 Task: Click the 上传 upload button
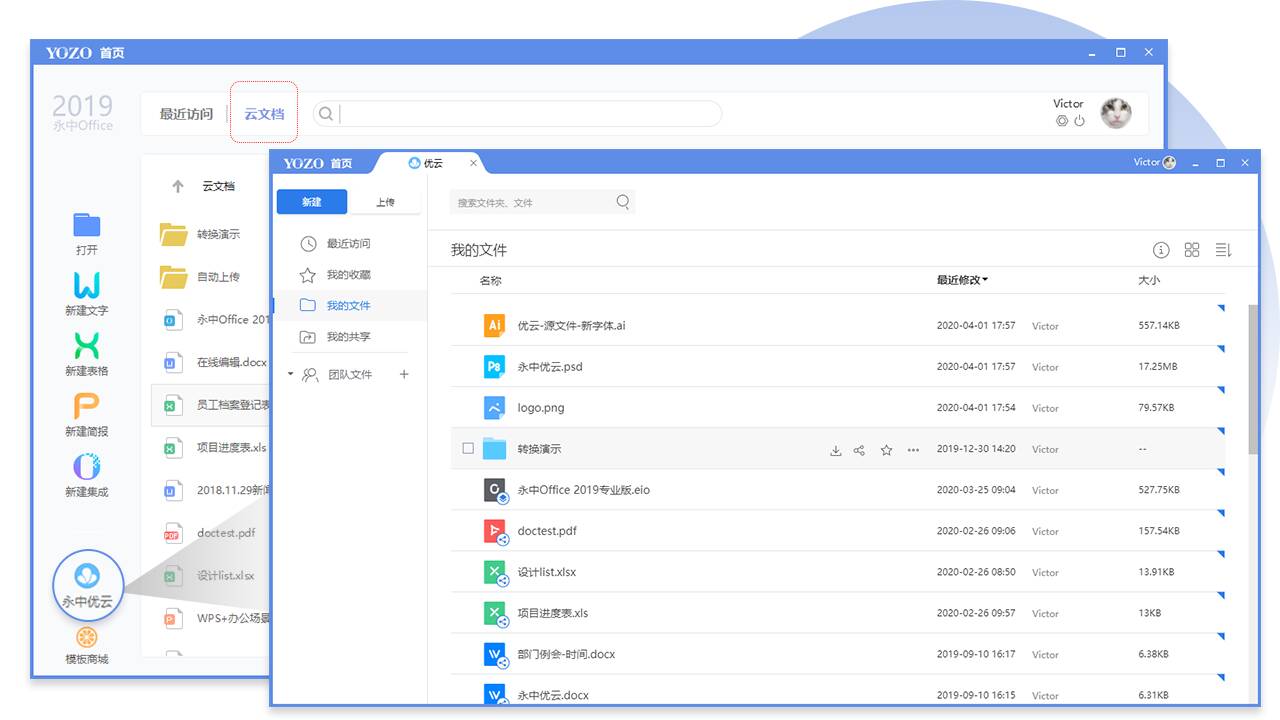click(x=385, y=202)
